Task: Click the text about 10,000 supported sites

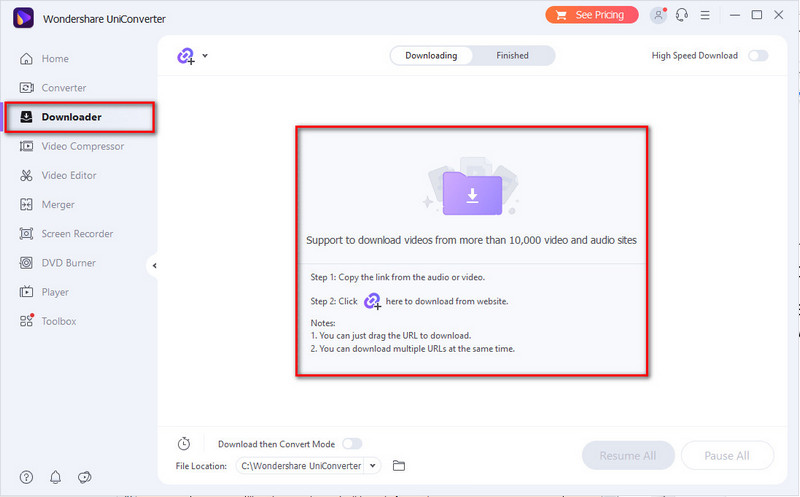Action: pyautogui.click(x=471, y=240)
